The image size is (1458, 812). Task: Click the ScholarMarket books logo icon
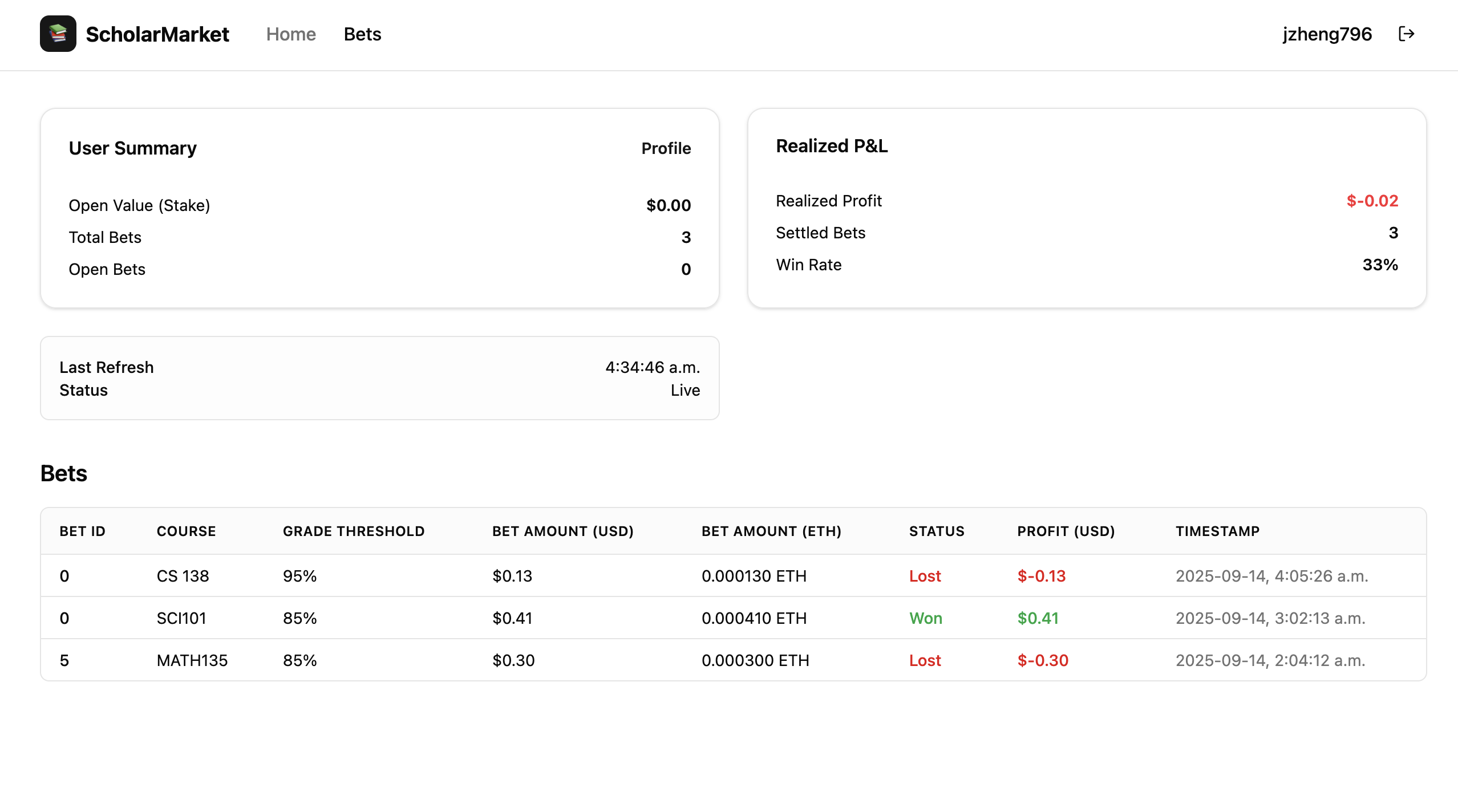click(58, 34)
